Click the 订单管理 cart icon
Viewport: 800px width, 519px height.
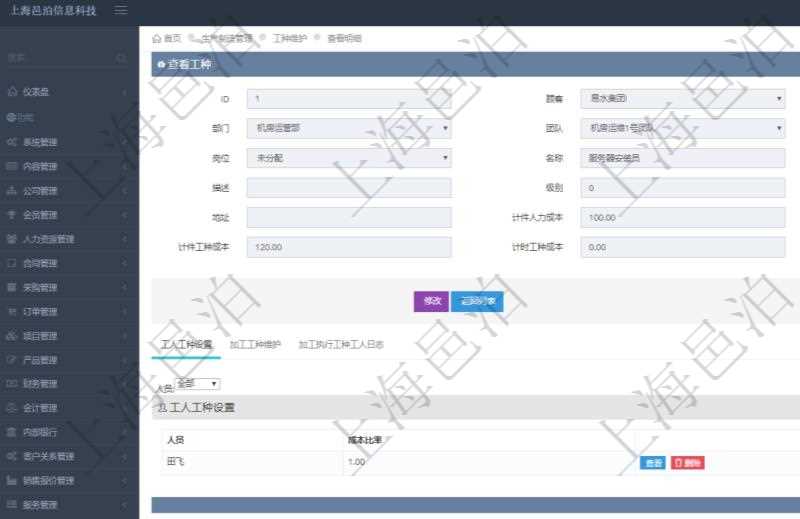click(12, 311)
